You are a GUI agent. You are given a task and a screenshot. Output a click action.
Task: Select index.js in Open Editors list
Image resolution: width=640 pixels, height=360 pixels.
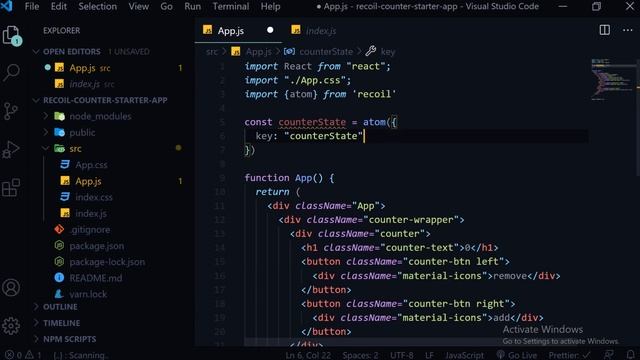pyautogui.click(x=84, y=84)
